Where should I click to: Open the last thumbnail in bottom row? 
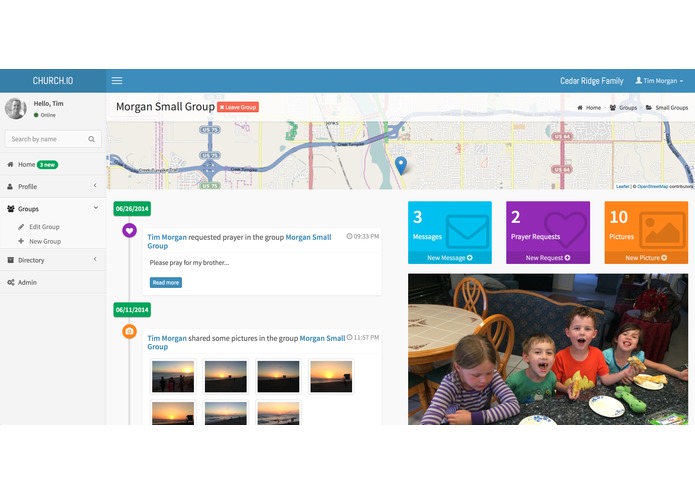(x=278, y=412)
